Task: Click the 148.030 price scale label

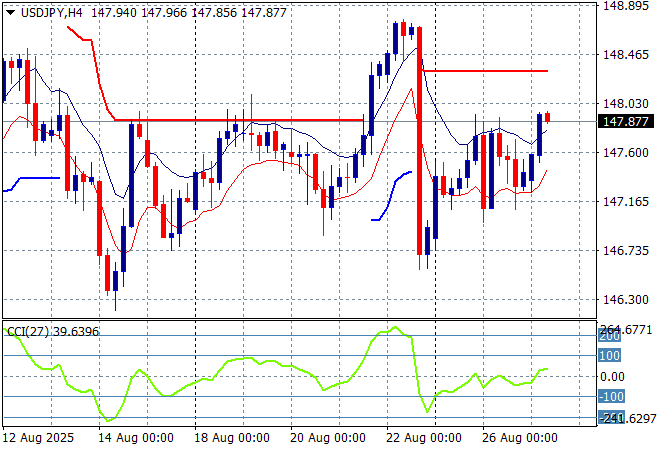Action: click(625, 104)
